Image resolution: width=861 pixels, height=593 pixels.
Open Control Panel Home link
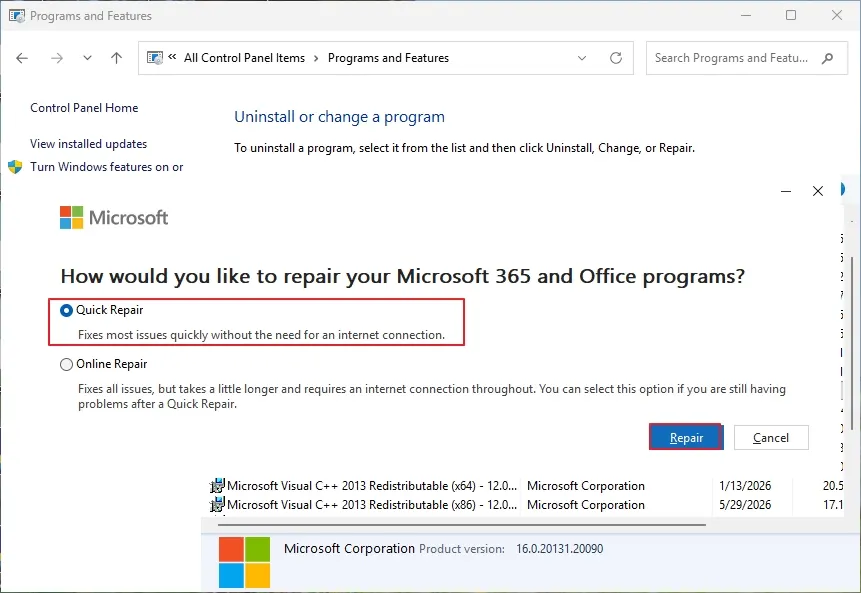pyautogui.click(x=84, y=108)
